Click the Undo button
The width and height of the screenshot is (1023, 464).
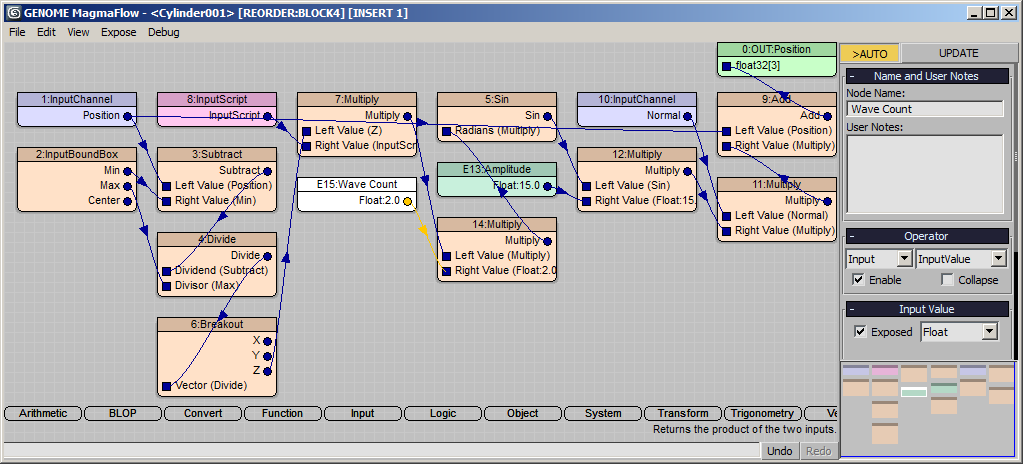(x=779, y=451)
